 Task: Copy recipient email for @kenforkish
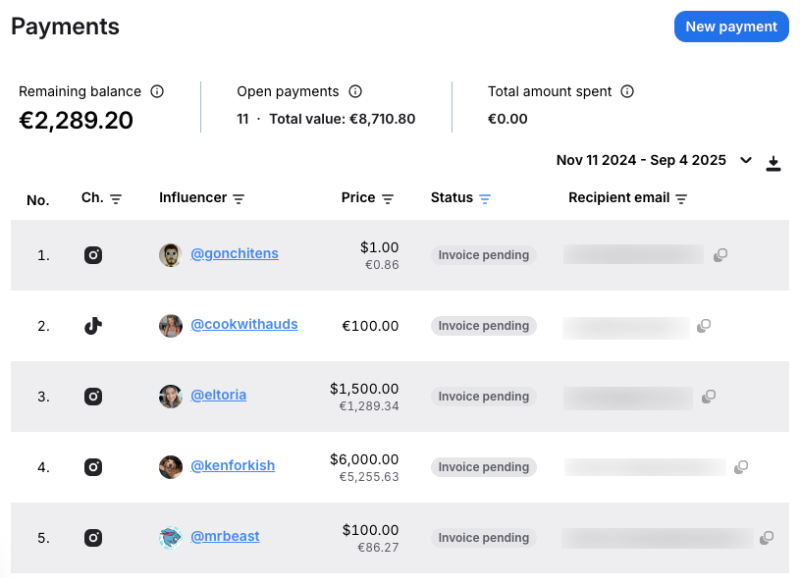(x=741, y=467)
